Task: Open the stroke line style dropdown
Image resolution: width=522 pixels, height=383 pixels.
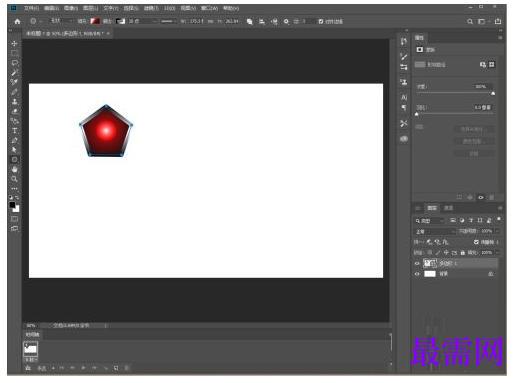Action: [169, 21]
